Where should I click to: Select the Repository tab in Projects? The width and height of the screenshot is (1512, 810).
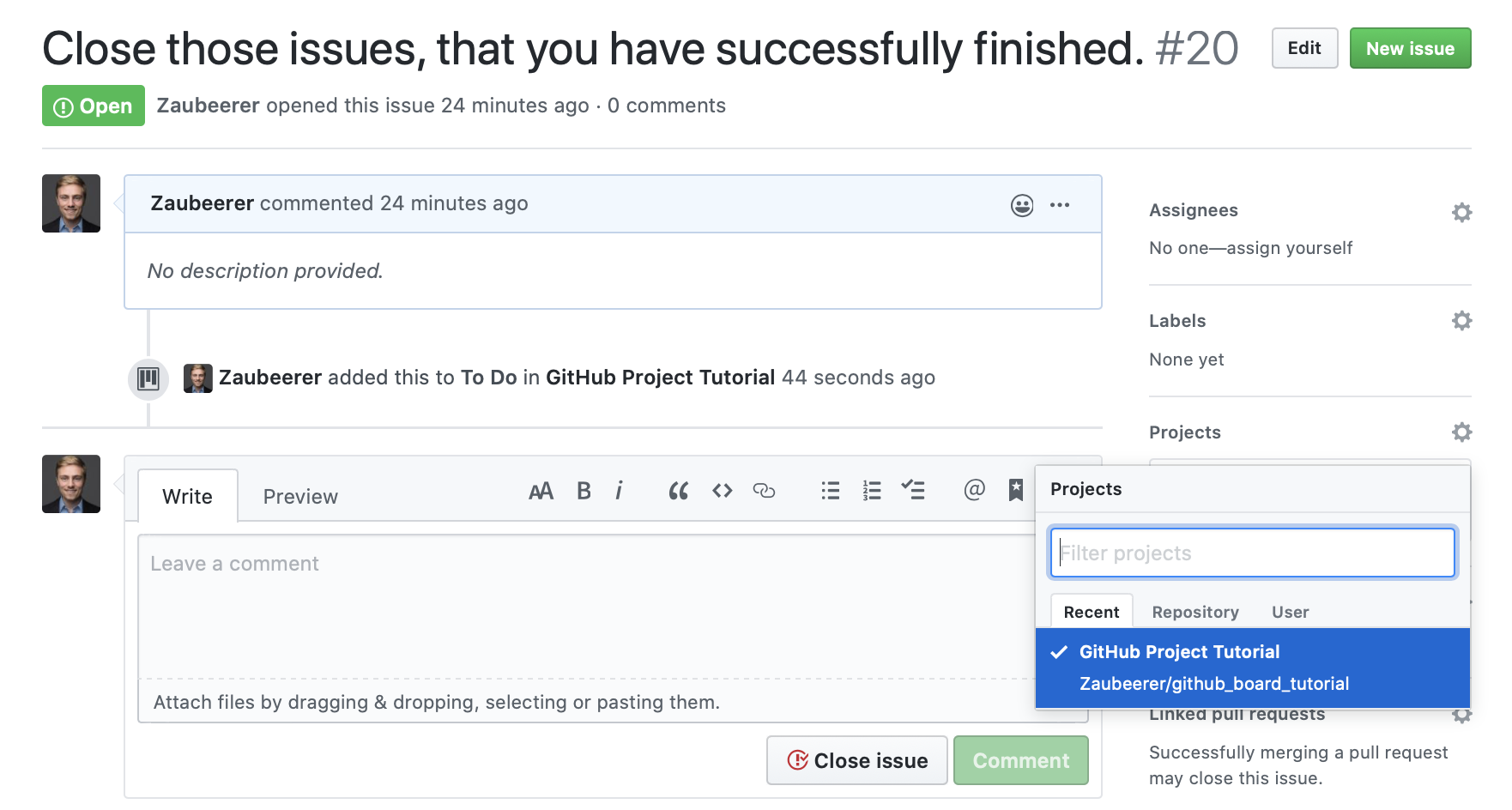(1194, 612)
